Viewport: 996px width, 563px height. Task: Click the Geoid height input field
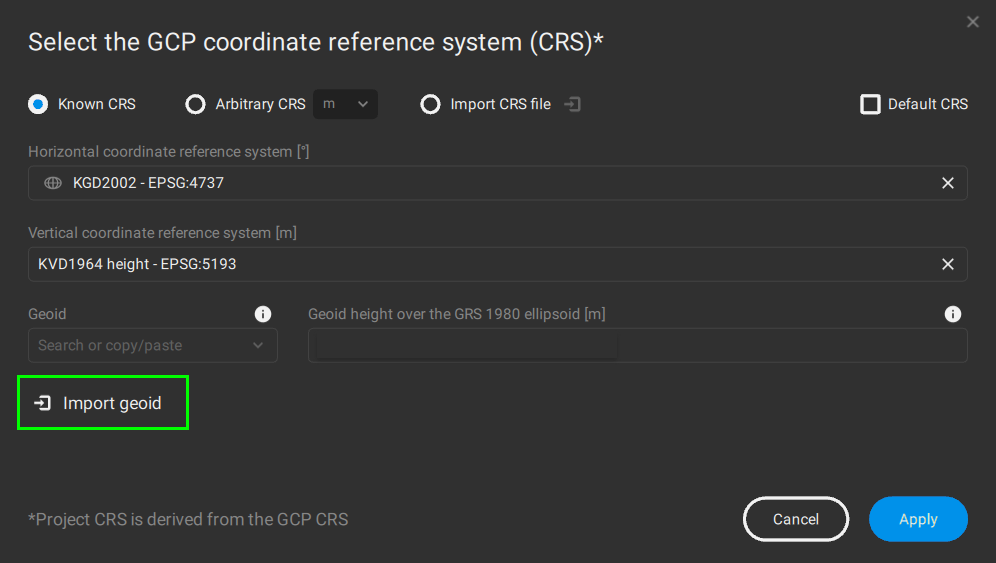pos(637,345)
